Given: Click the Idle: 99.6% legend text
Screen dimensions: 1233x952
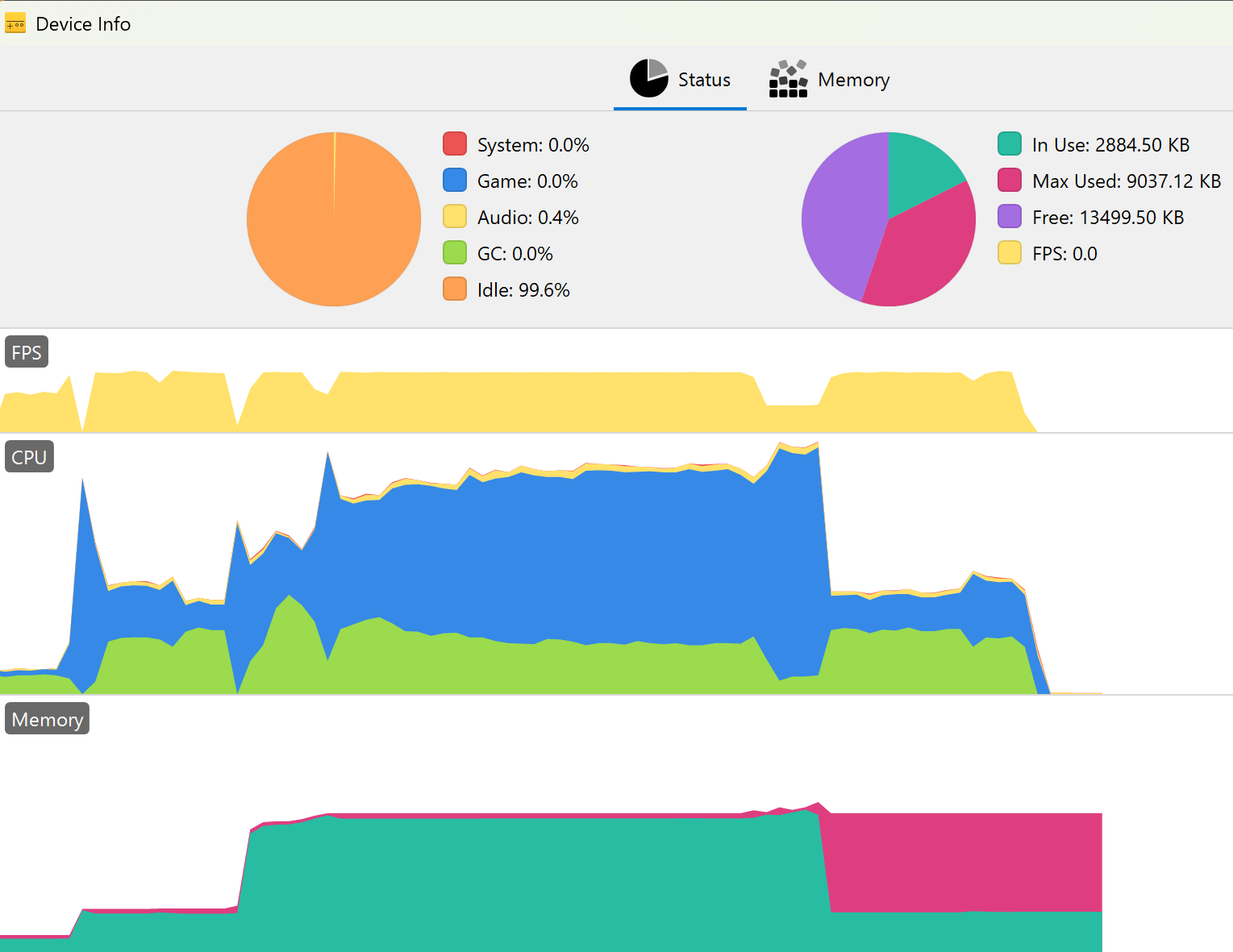Looking at the screenshot, I should [523, 290].
